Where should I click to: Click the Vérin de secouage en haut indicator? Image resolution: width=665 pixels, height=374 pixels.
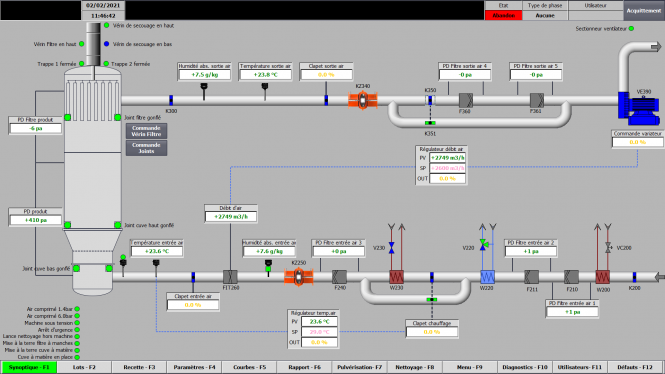click(x=106, y=25)
